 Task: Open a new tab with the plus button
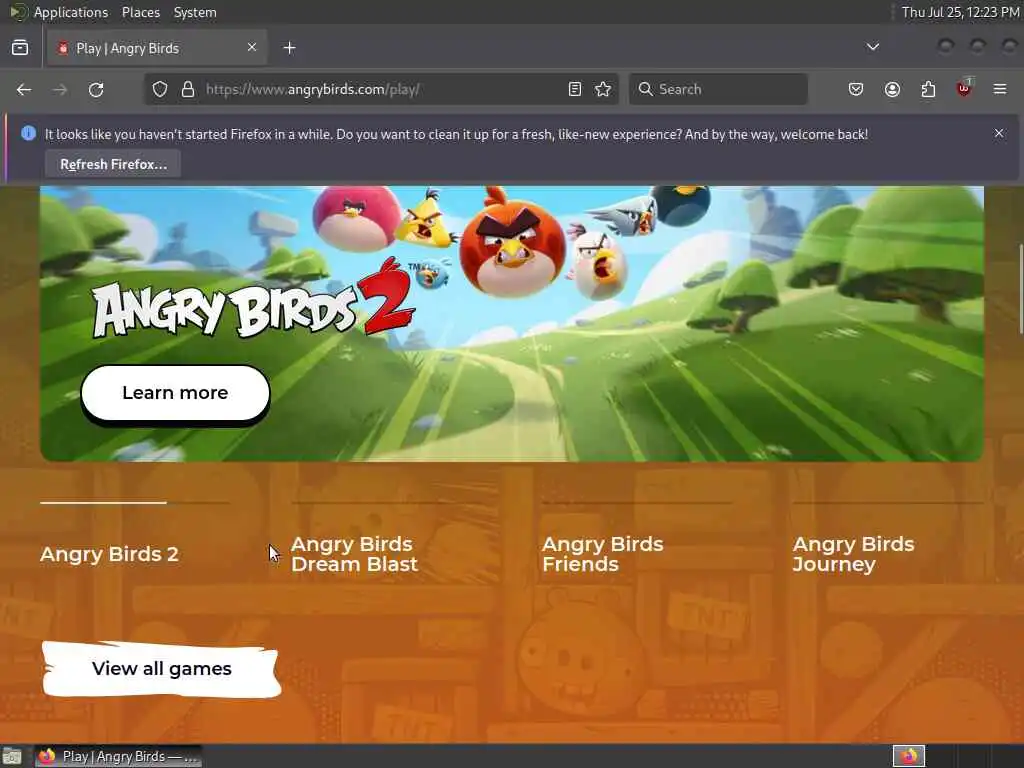289,48
